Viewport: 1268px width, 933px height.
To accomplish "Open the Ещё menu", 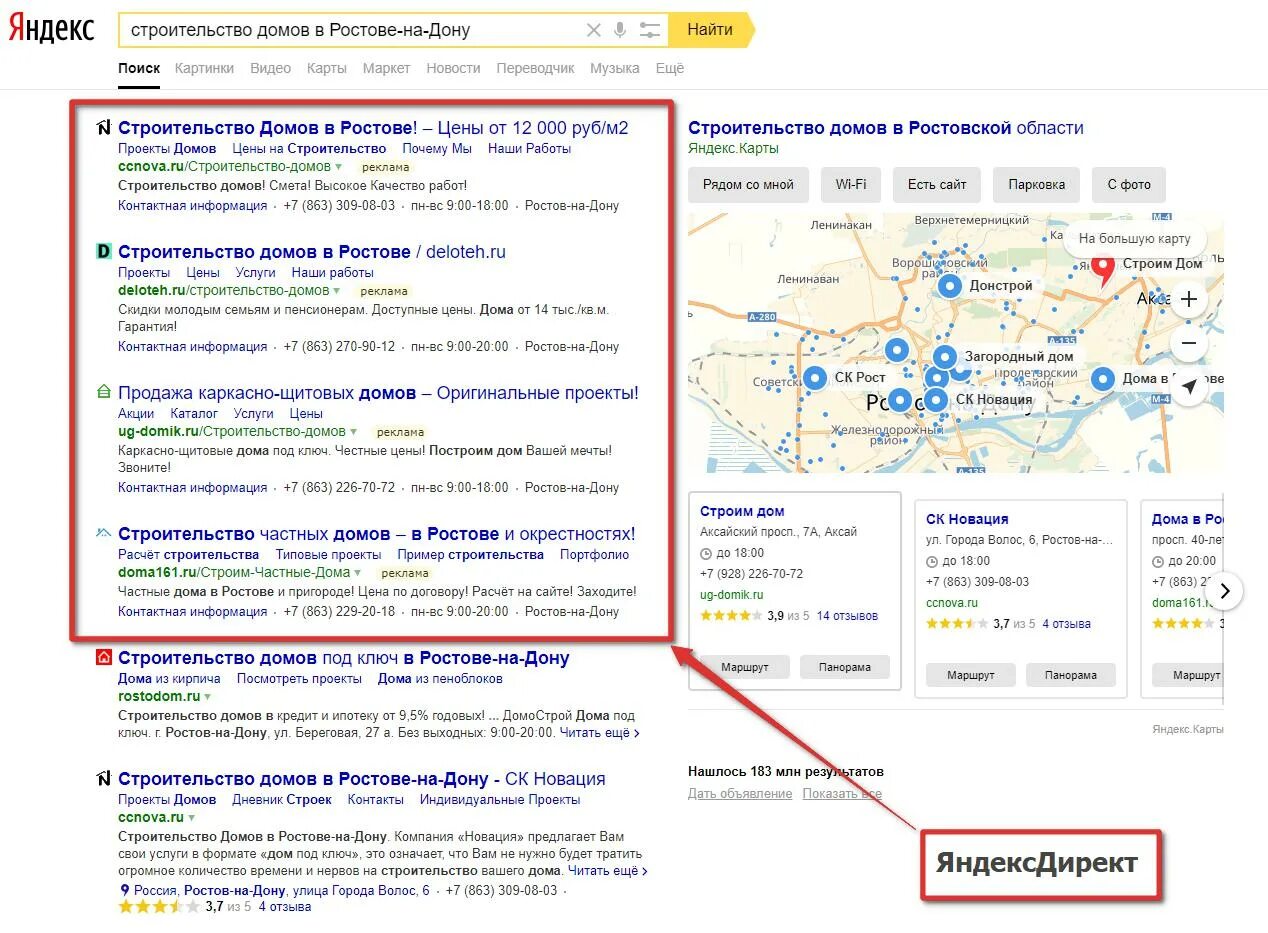I will tap(670, 68).
